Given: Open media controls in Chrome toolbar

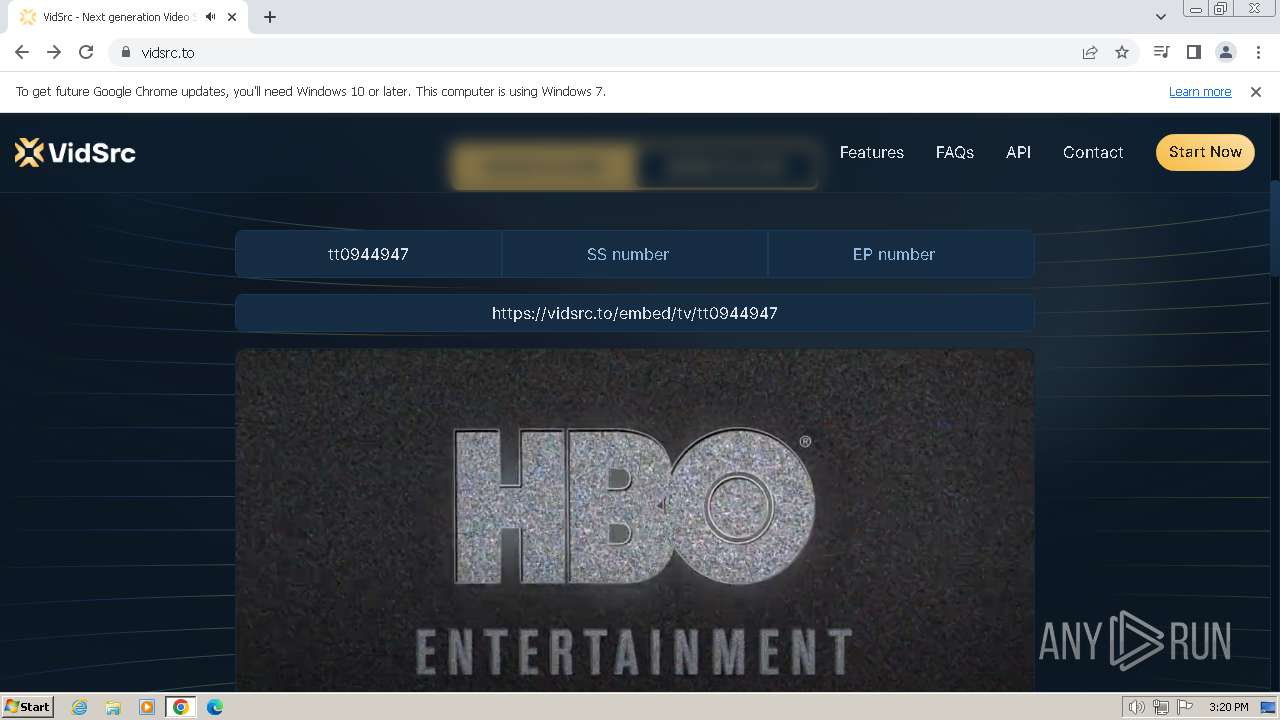Looking at the screenshot, I should 1161,52.
